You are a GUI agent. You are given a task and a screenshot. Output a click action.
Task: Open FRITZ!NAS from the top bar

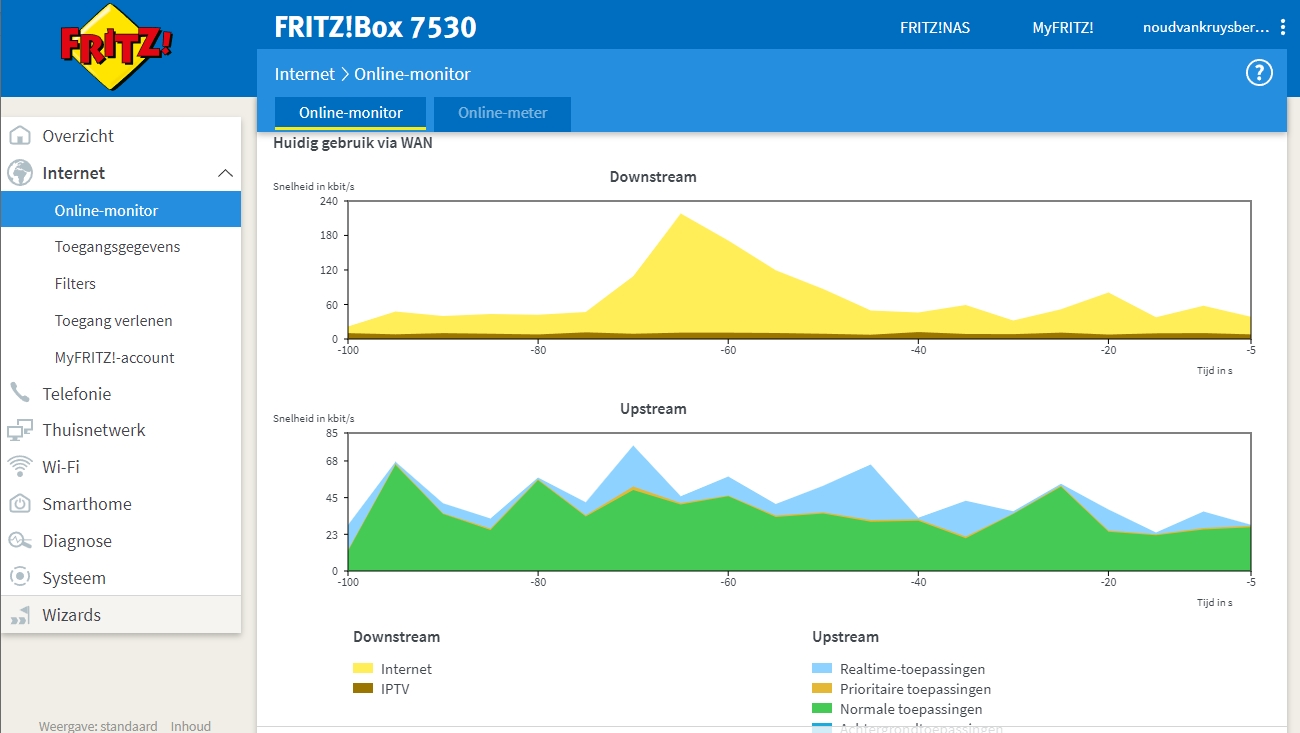pos(935,27)
